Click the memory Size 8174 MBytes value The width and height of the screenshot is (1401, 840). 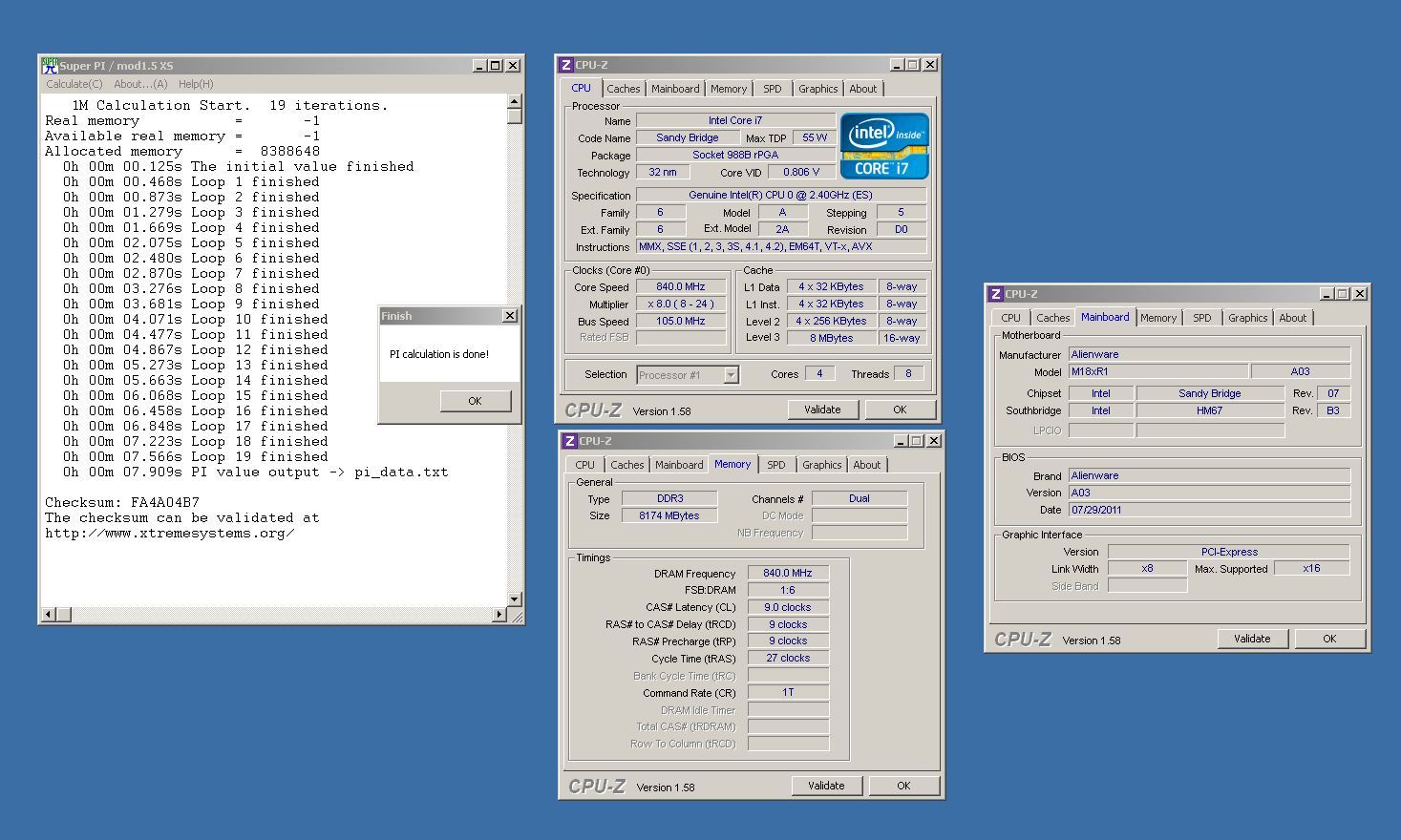coord(669,515)
